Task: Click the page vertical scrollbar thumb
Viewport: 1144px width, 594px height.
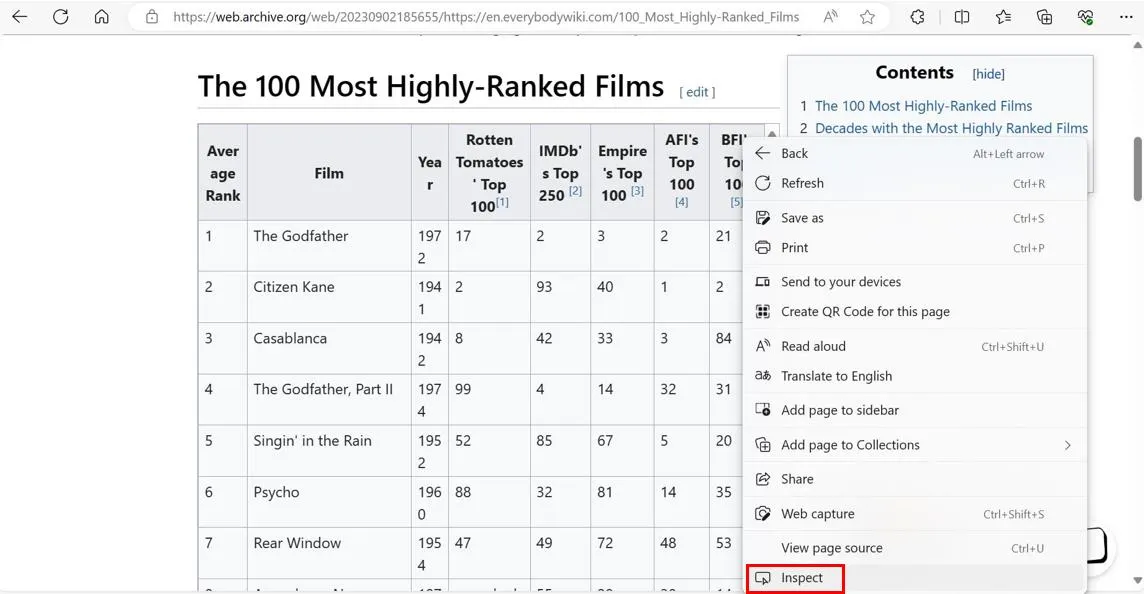Action: (x=1137, y=169)
